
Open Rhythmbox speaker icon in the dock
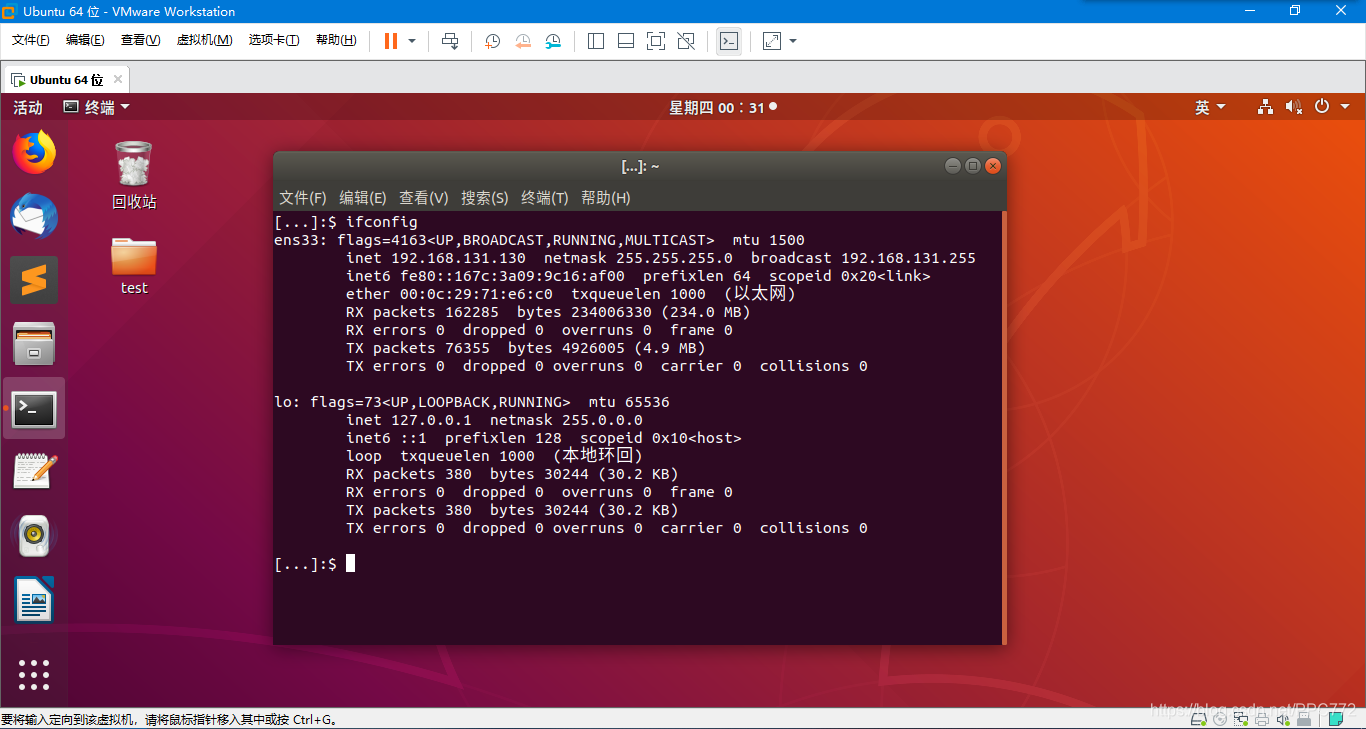click(34, 536)
